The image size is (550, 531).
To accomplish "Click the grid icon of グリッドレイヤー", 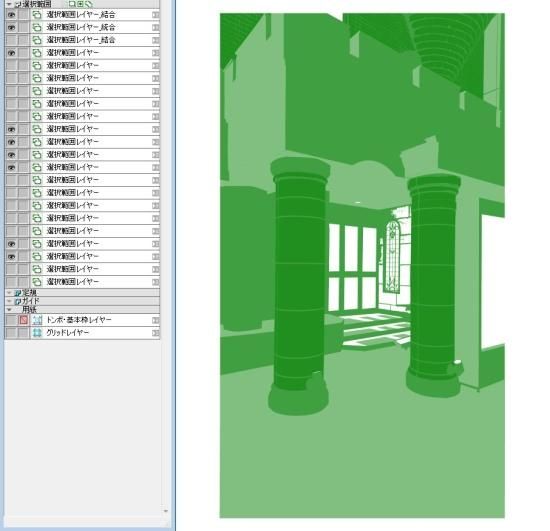I will point(37,332).
